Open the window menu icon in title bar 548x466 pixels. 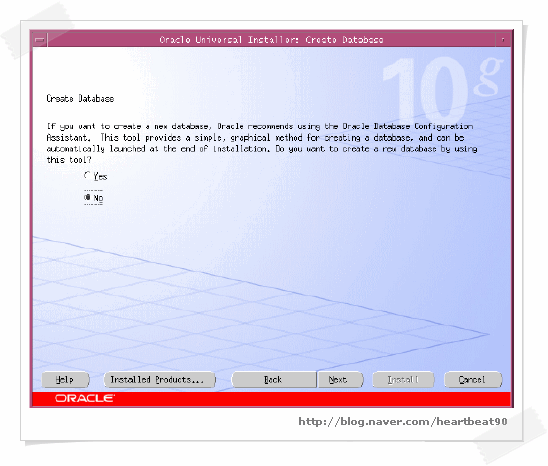pos(40,40)
